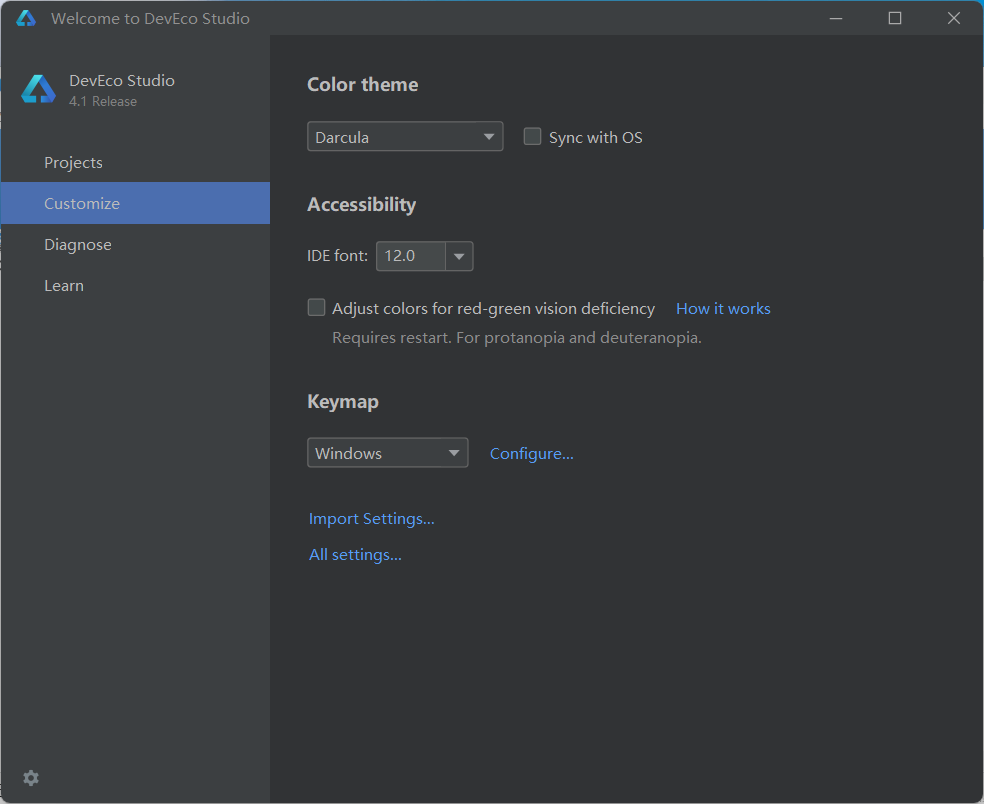Expand the IDE font size dropdown

[459, 256]
